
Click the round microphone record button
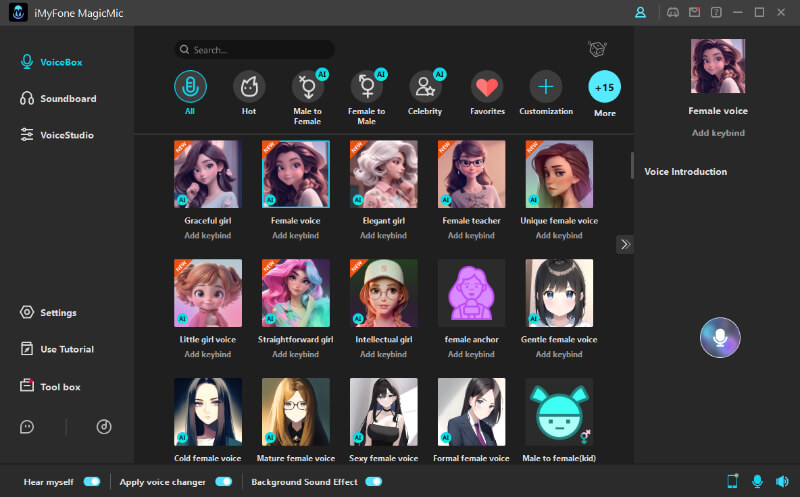click(x=720, y=337)
